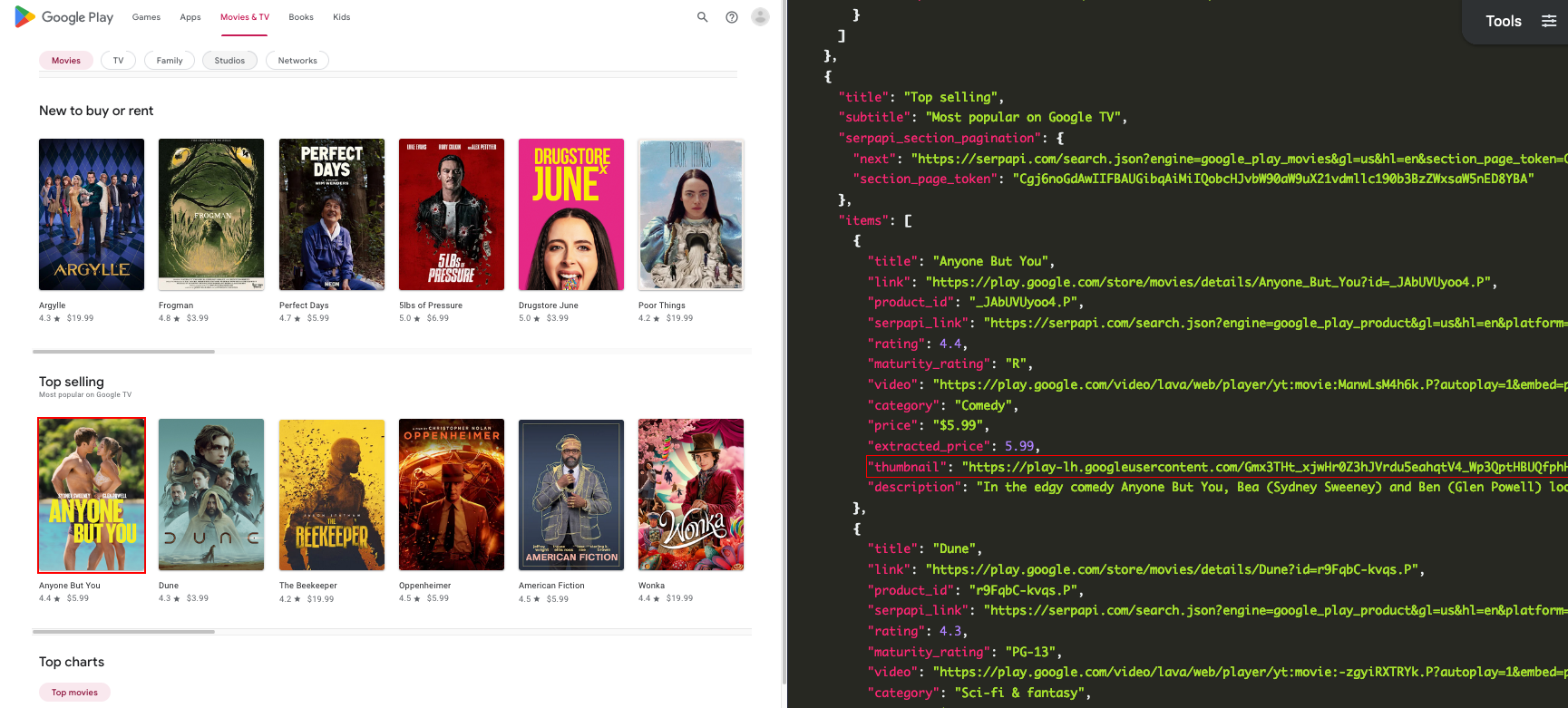Viewport: 1568px width, 708px height.
Task: Select the Networks filter chip
Action: point(297,61)
